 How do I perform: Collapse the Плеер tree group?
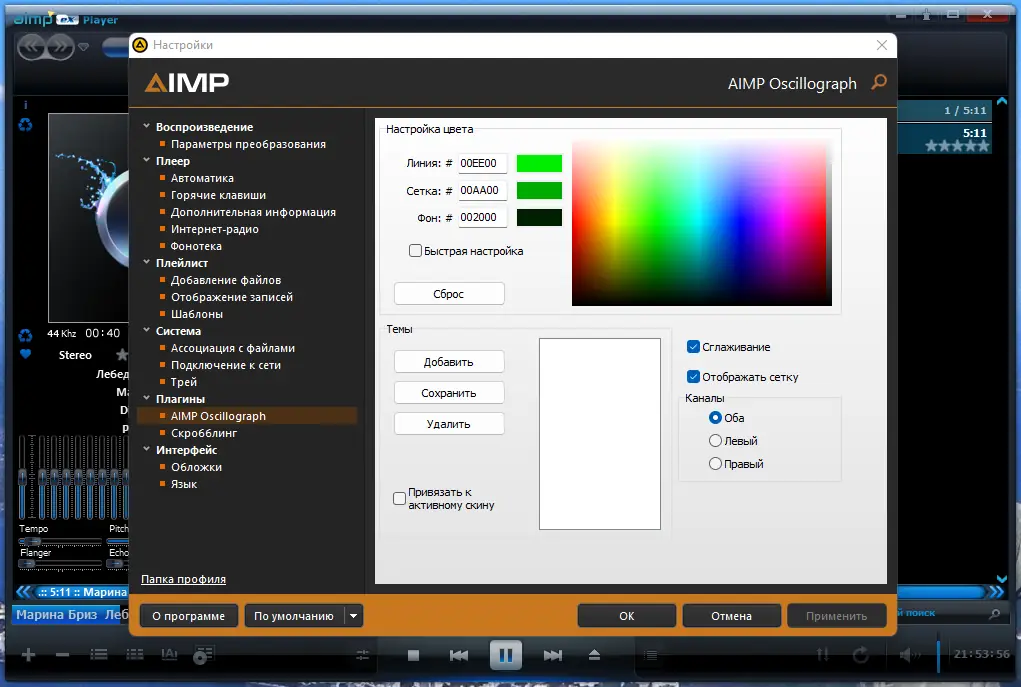pyautogui.click(x=147, y=160)
